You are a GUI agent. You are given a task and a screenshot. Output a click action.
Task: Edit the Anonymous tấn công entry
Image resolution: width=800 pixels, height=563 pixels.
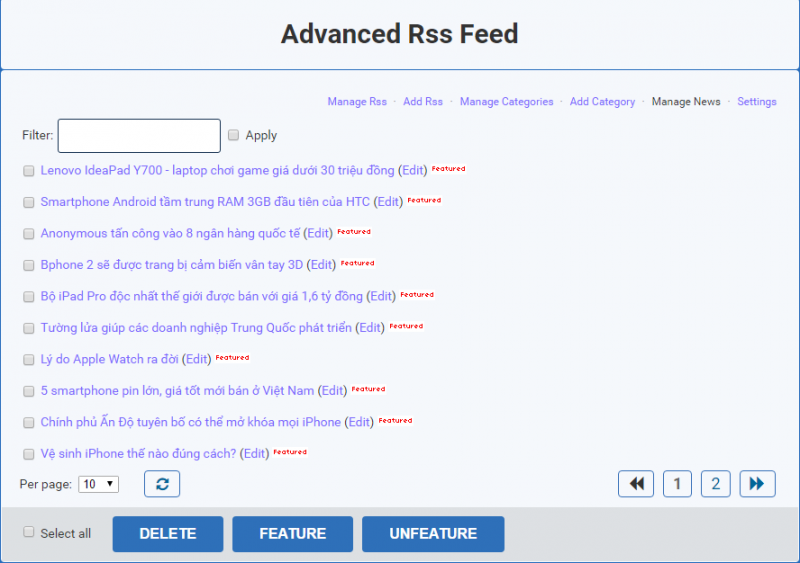(318, 233)
